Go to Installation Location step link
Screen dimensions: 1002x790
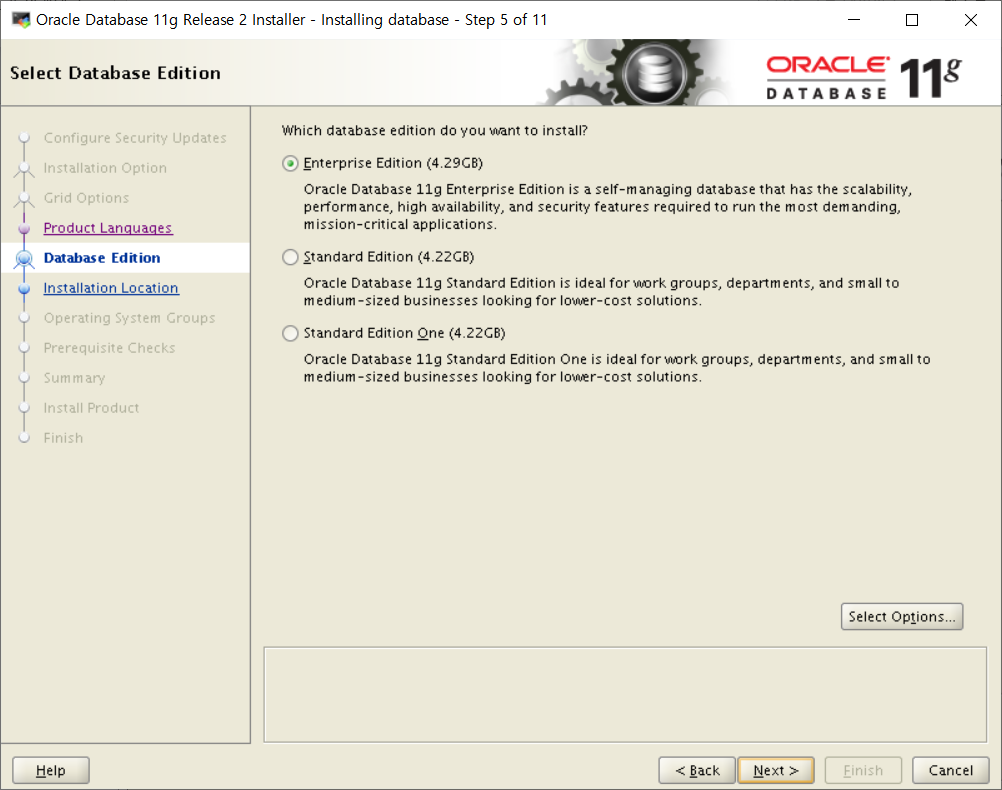pyautogui.click(x=111, y=288)
